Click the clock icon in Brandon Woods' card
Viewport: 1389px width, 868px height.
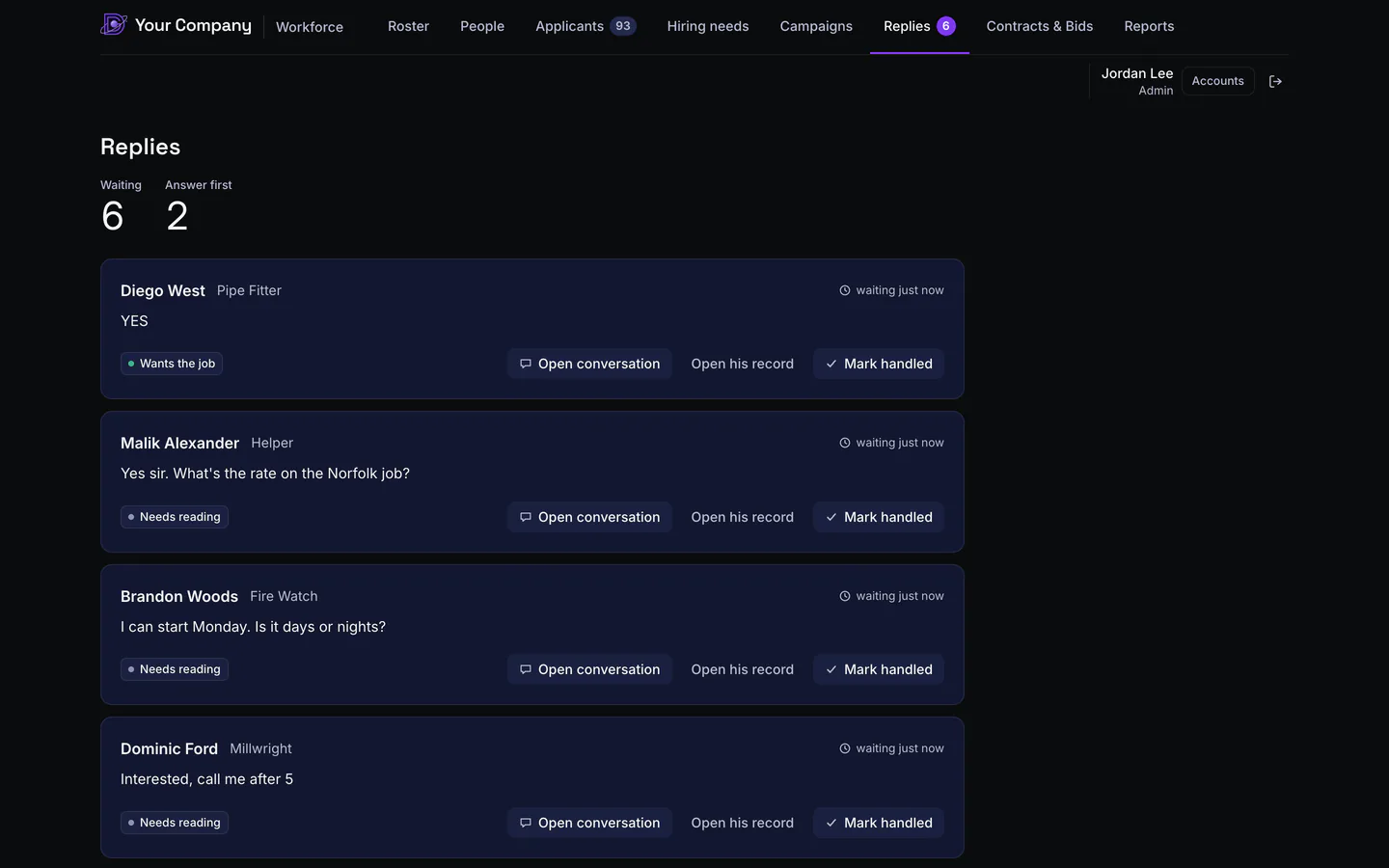[x=845, y=596]
